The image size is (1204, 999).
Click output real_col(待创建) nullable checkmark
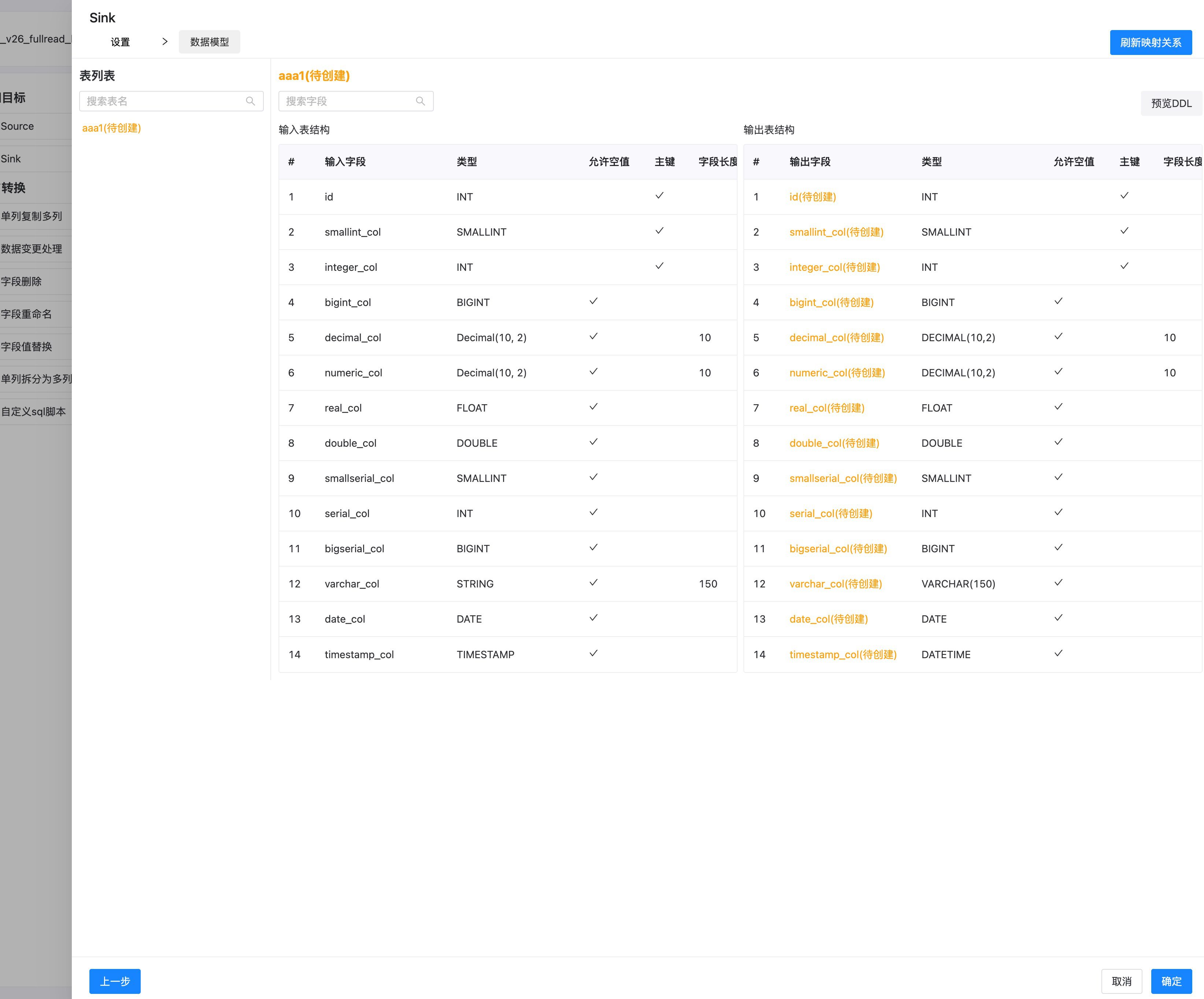[x=1059, y=406]
